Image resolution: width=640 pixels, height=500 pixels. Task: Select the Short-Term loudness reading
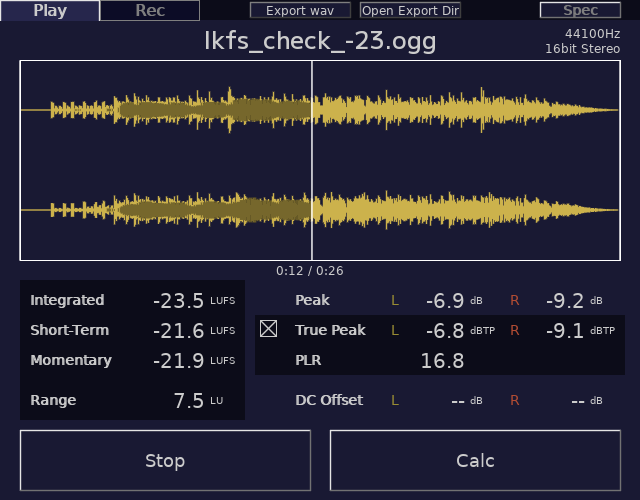pyautogui.click(x=179, y=331)
